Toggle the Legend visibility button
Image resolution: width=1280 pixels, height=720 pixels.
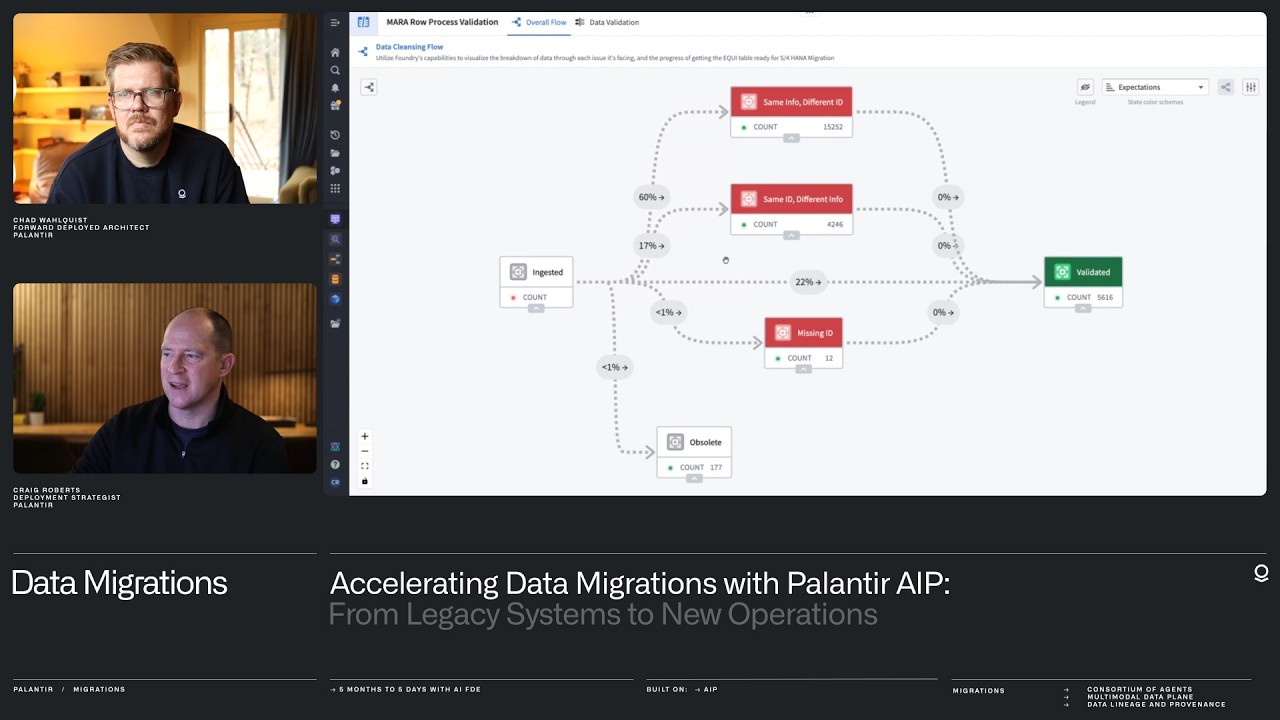coord(1085,87)
